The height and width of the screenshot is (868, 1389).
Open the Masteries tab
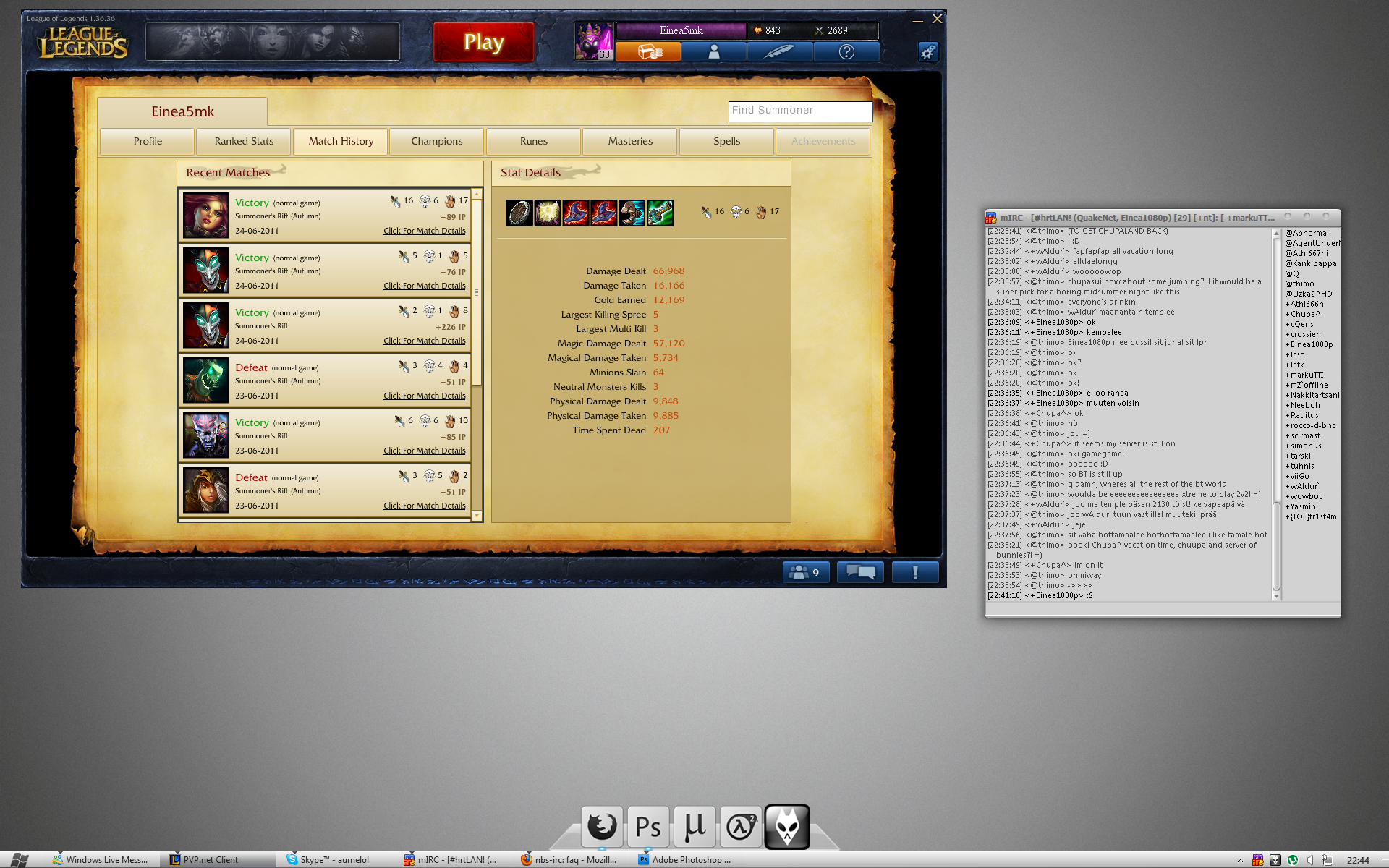coord(630,142)
